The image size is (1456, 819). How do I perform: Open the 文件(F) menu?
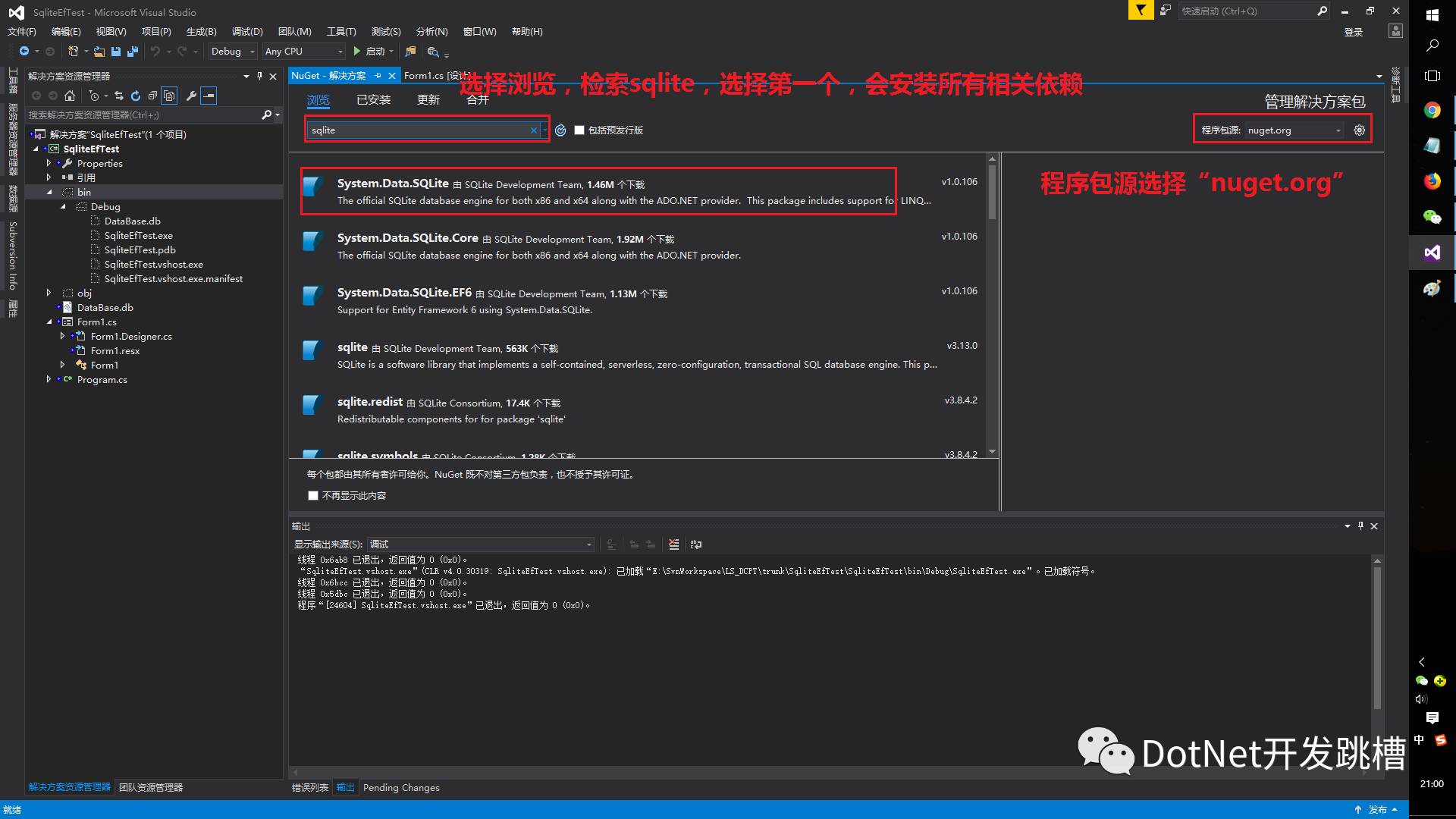point(22,31)
